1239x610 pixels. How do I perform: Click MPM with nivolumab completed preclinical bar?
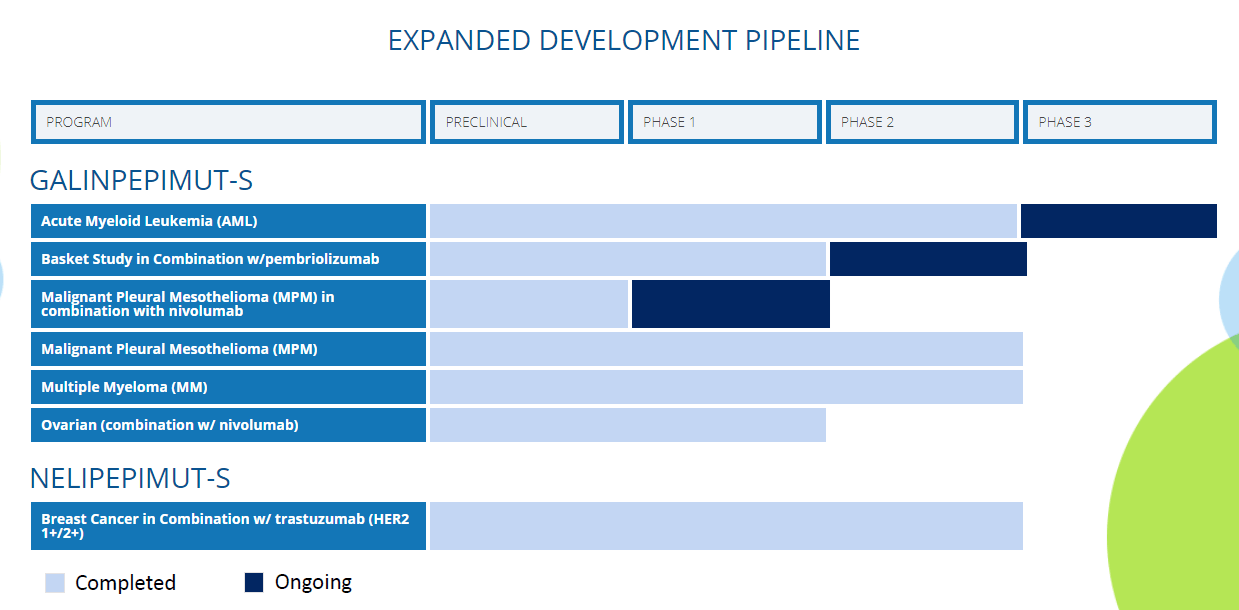[528, 304]
